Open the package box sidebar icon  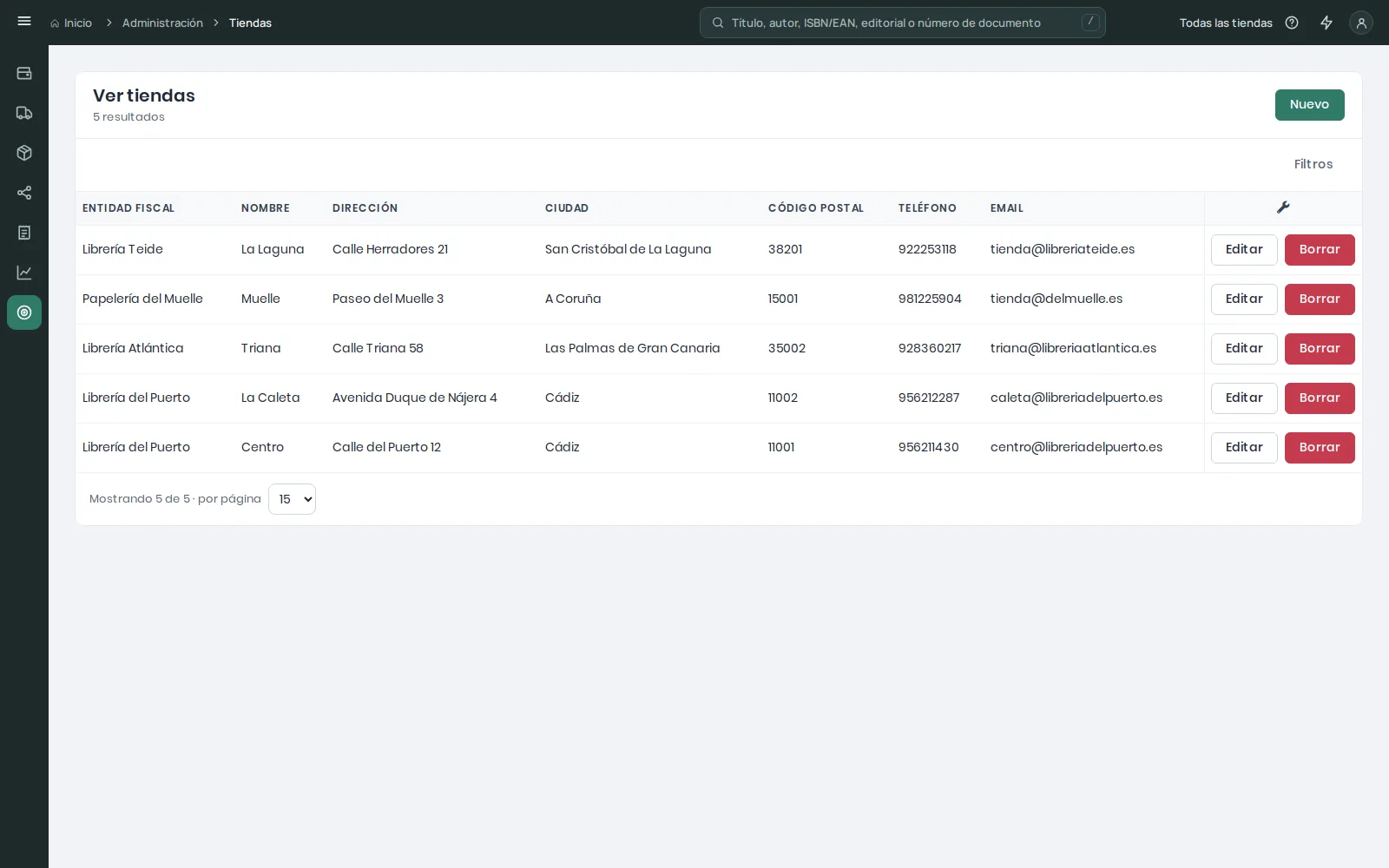pyautogui.click(x=24, y=154)
